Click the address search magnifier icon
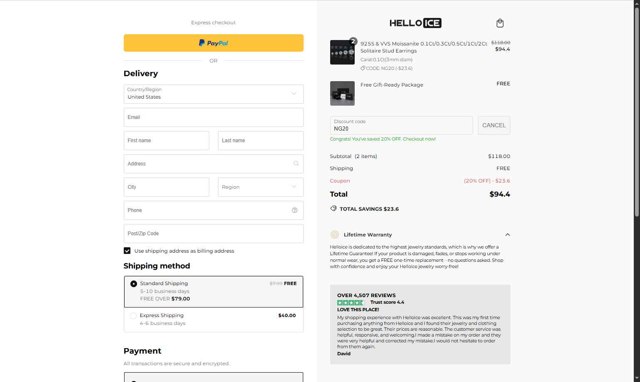The image size is (640, 382). [296, 164]
